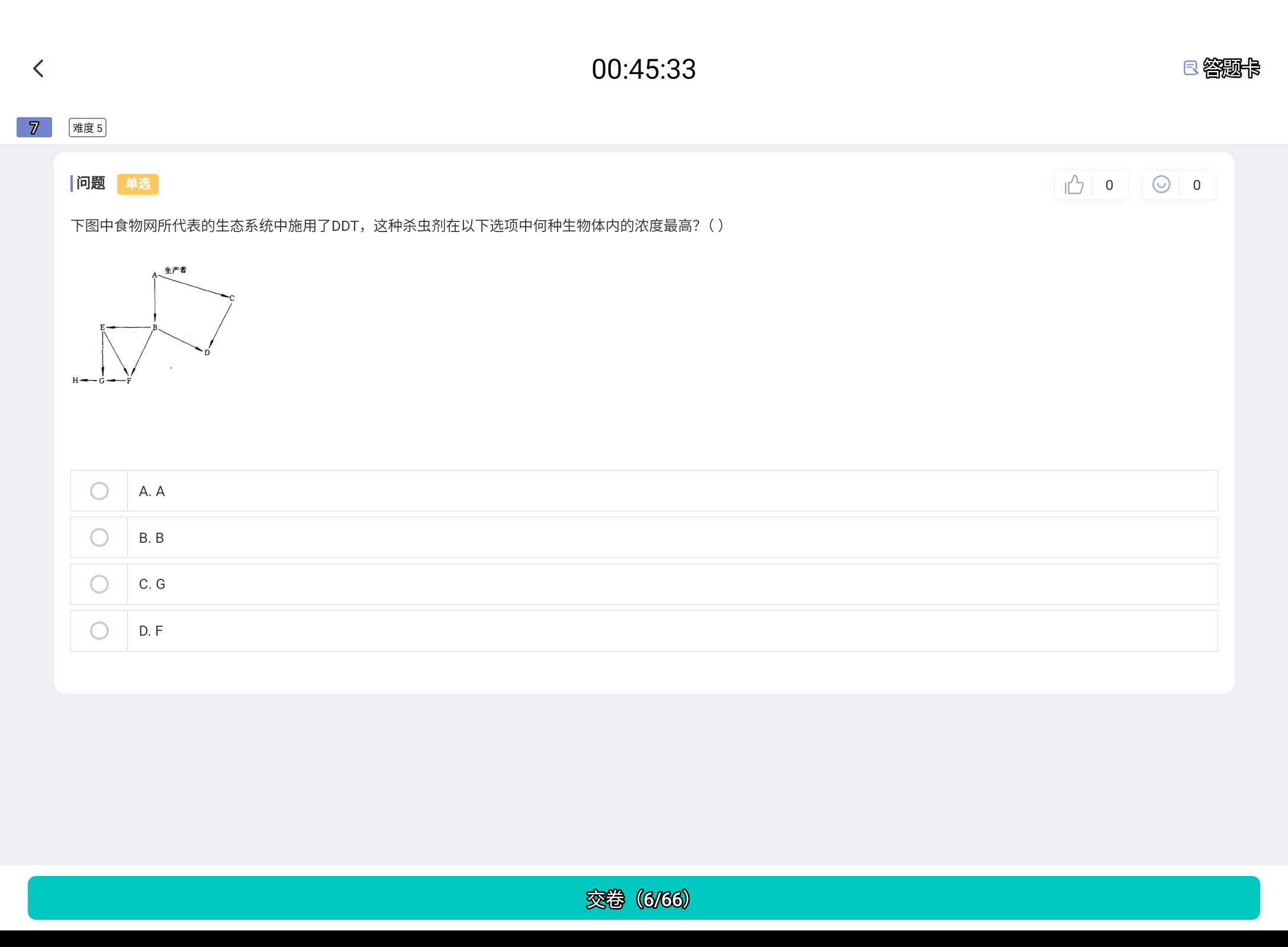1288x947 pixels.
Task: Click the smiley face reaction icon
Action: pyautogui.click(x=1161, y=185)
